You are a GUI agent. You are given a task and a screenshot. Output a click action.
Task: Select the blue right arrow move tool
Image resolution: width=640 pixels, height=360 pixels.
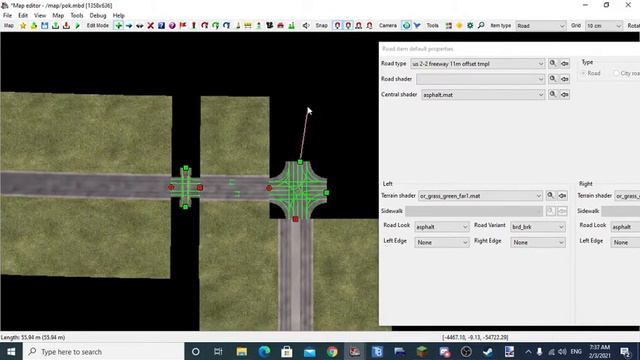coord(129,26)
